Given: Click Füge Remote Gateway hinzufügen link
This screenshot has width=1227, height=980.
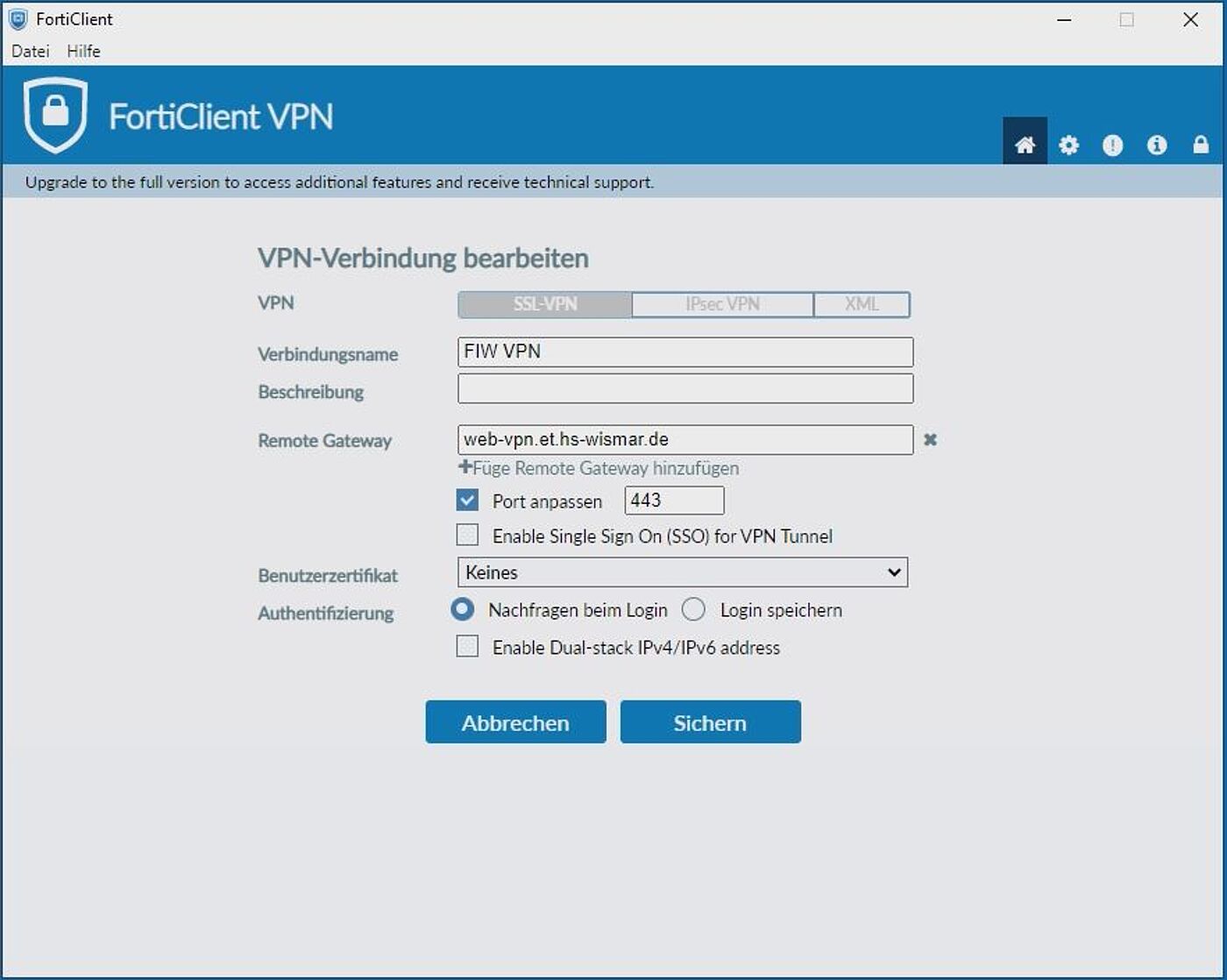Looking at the screenshot, I should click(x=599, y=468).
